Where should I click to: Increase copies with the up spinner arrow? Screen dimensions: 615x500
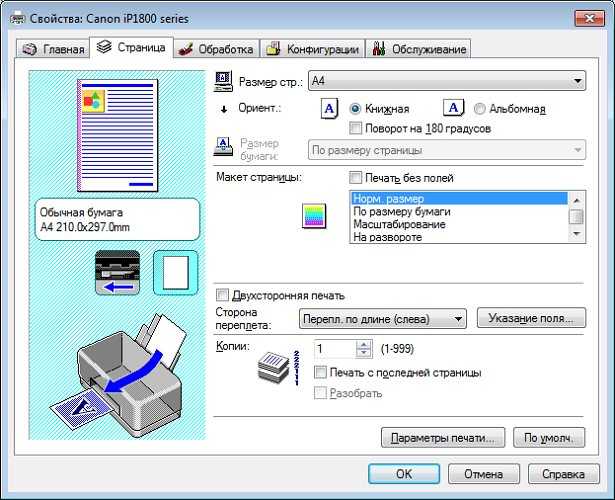click(364, 344)
